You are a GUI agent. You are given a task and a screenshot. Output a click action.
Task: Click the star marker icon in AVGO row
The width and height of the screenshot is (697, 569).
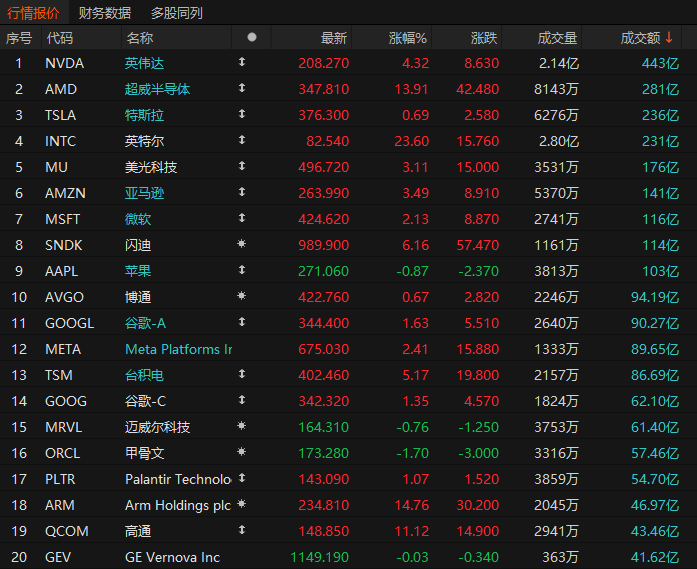[x=241, y=296]
